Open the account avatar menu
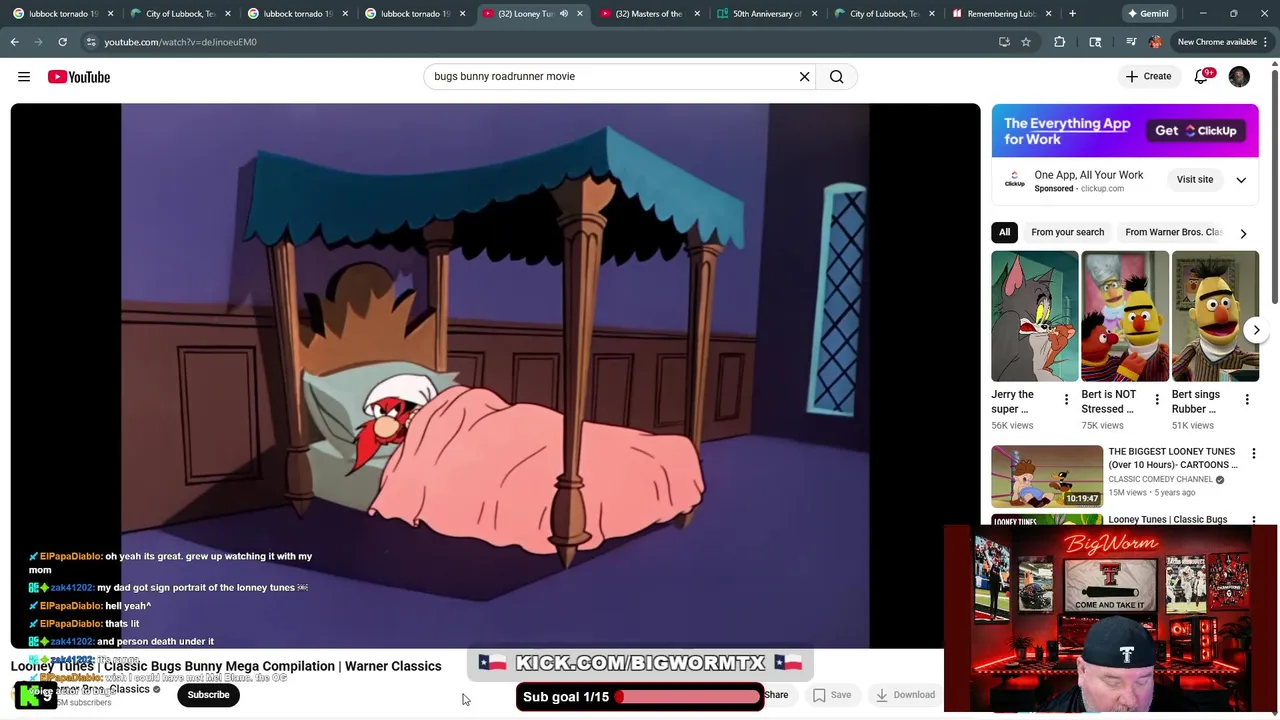Image resolution: width=1280 pixels, height=720 pixels. click(1239, 77)
